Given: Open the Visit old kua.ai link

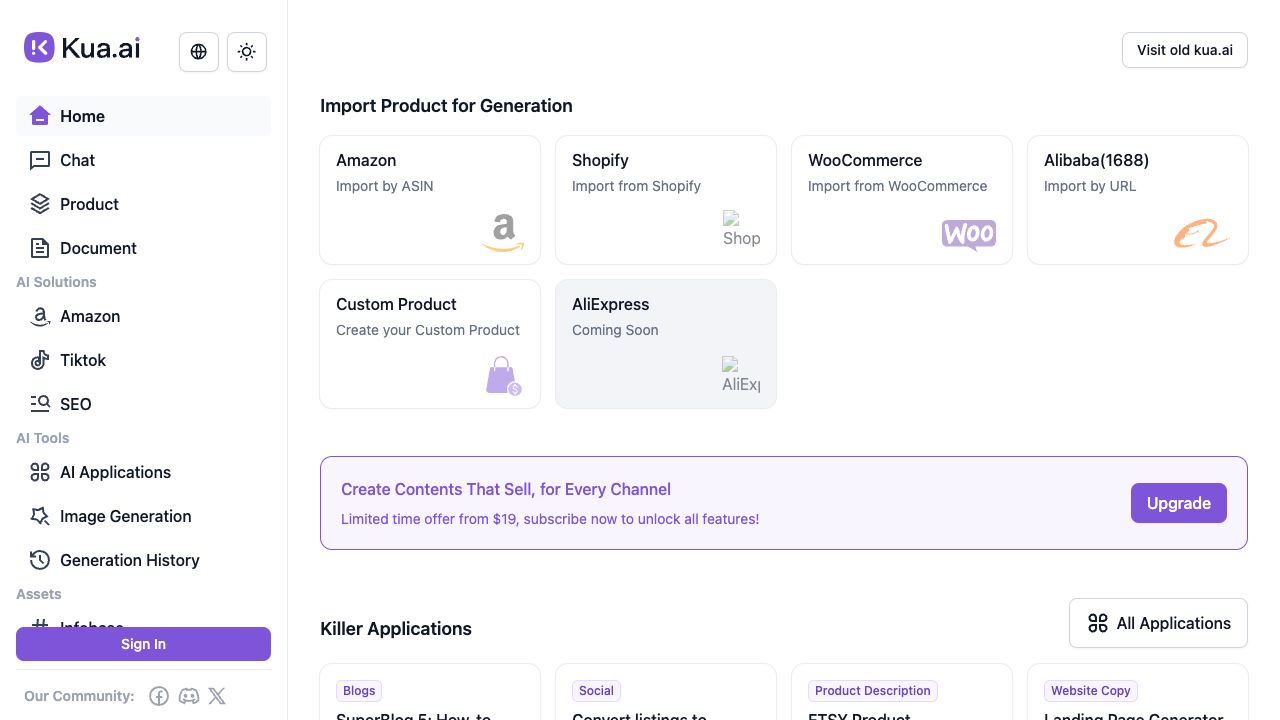Looking at the screenshot, I should click(1184, 50).
